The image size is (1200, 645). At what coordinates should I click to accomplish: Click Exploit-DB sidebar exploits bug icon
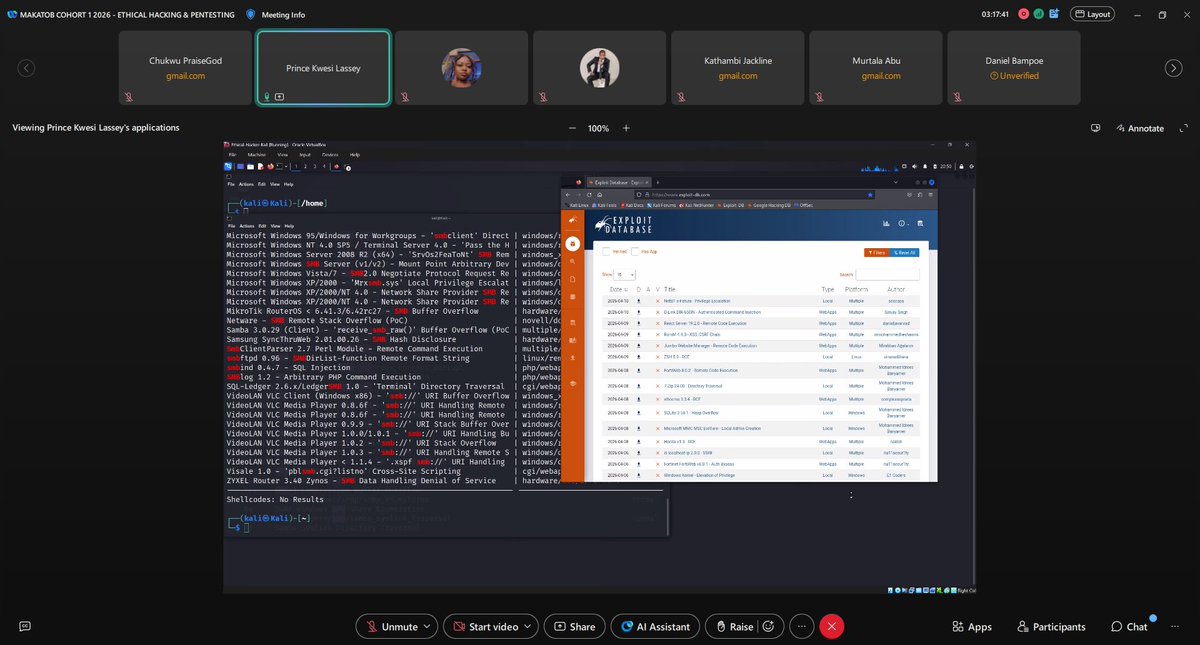pos(572,243)
